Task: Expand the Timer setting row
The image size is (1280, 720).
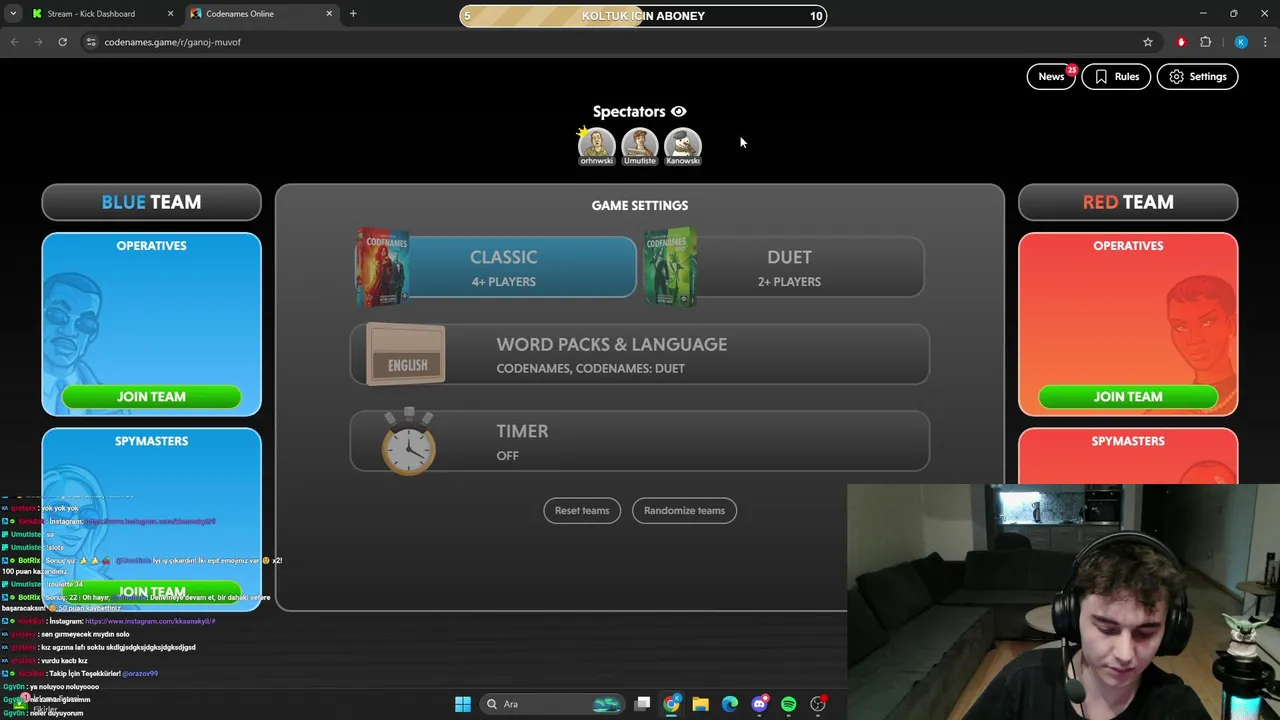Action: click(640, 441)
